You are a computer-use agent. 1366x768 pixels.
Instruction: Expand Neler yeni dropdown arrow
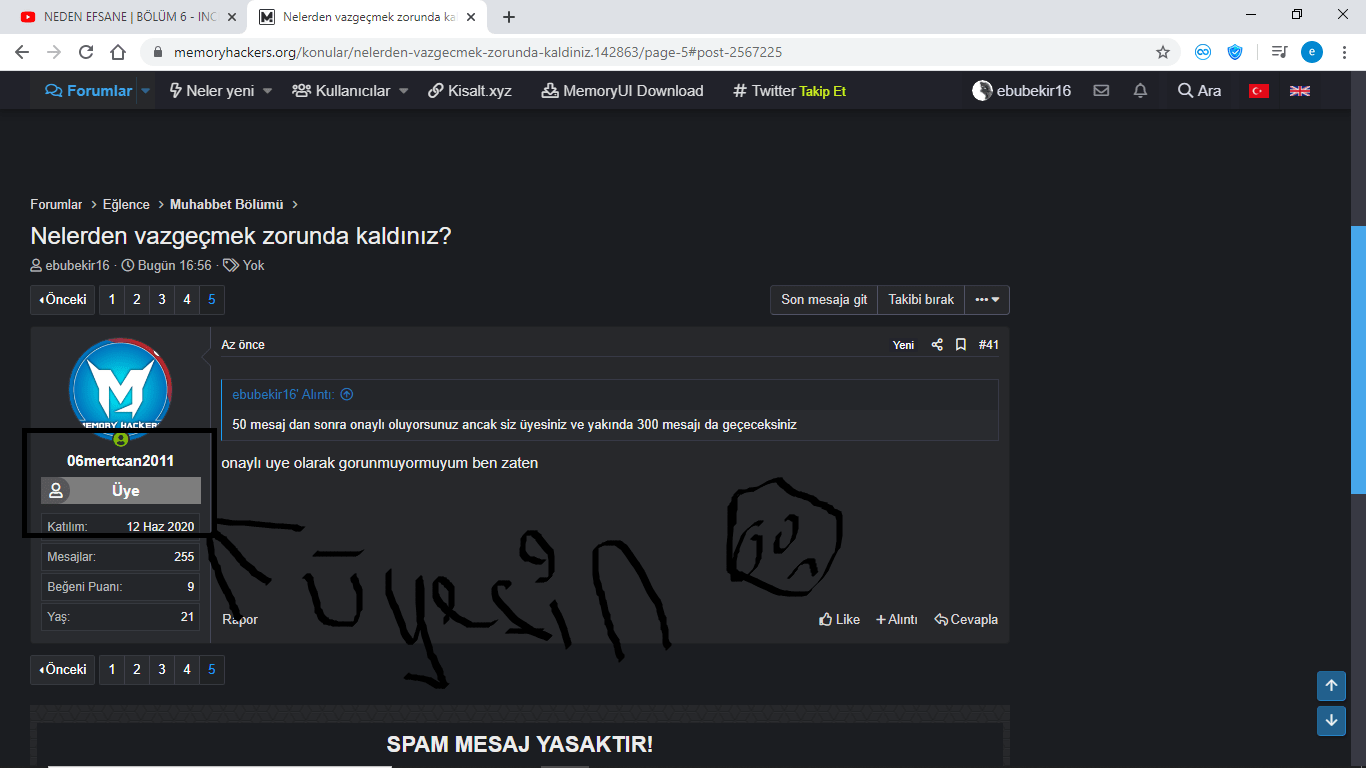267,91
